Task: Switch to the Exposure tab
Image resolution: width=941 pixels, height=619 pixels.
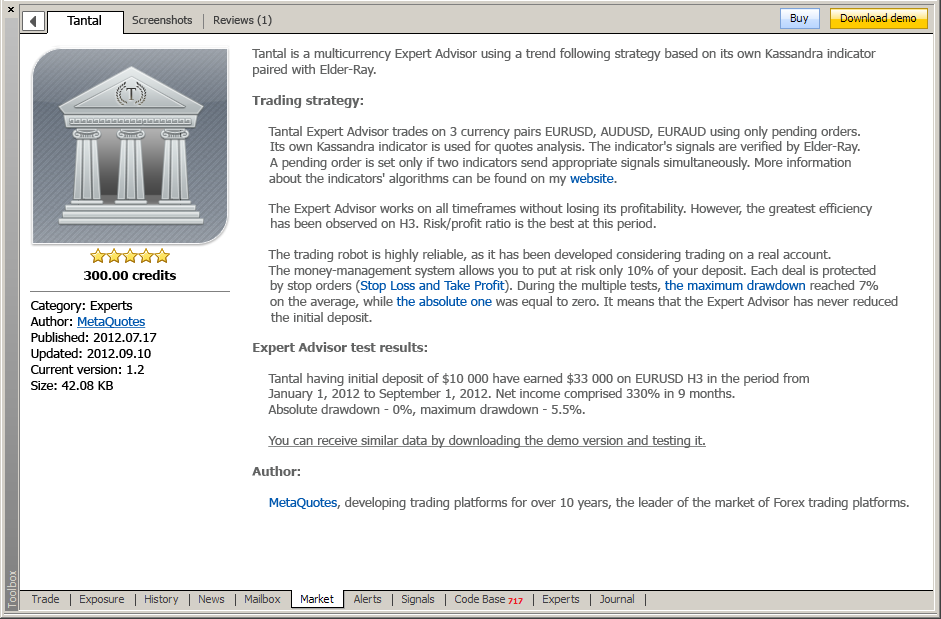Action: click(x=102, y=599)
